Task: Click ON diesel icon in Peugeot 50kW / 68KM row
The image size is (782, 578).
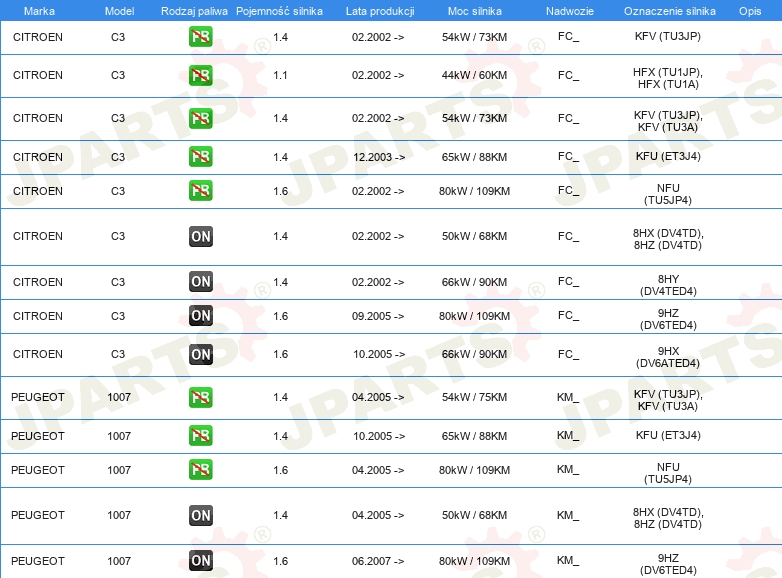Action: click(201, 515)
